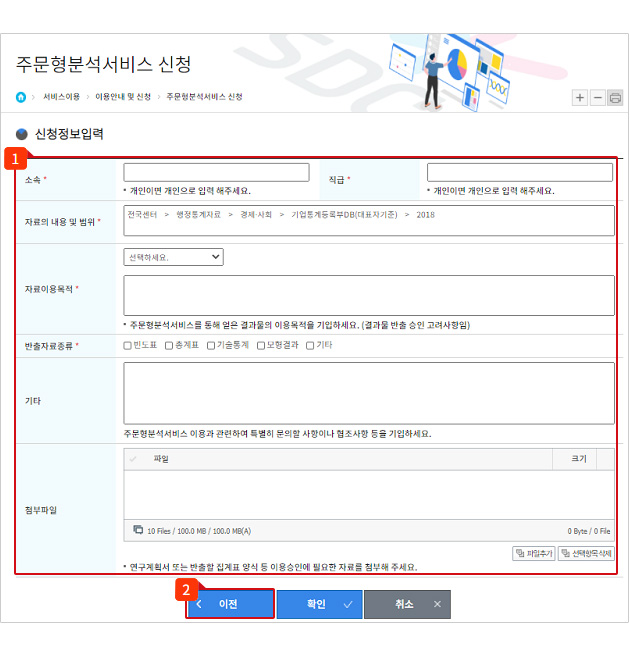This screenshot has width=630, height=650.
Task: Click the 파일추가 button
Action: (x=534, y=553)
